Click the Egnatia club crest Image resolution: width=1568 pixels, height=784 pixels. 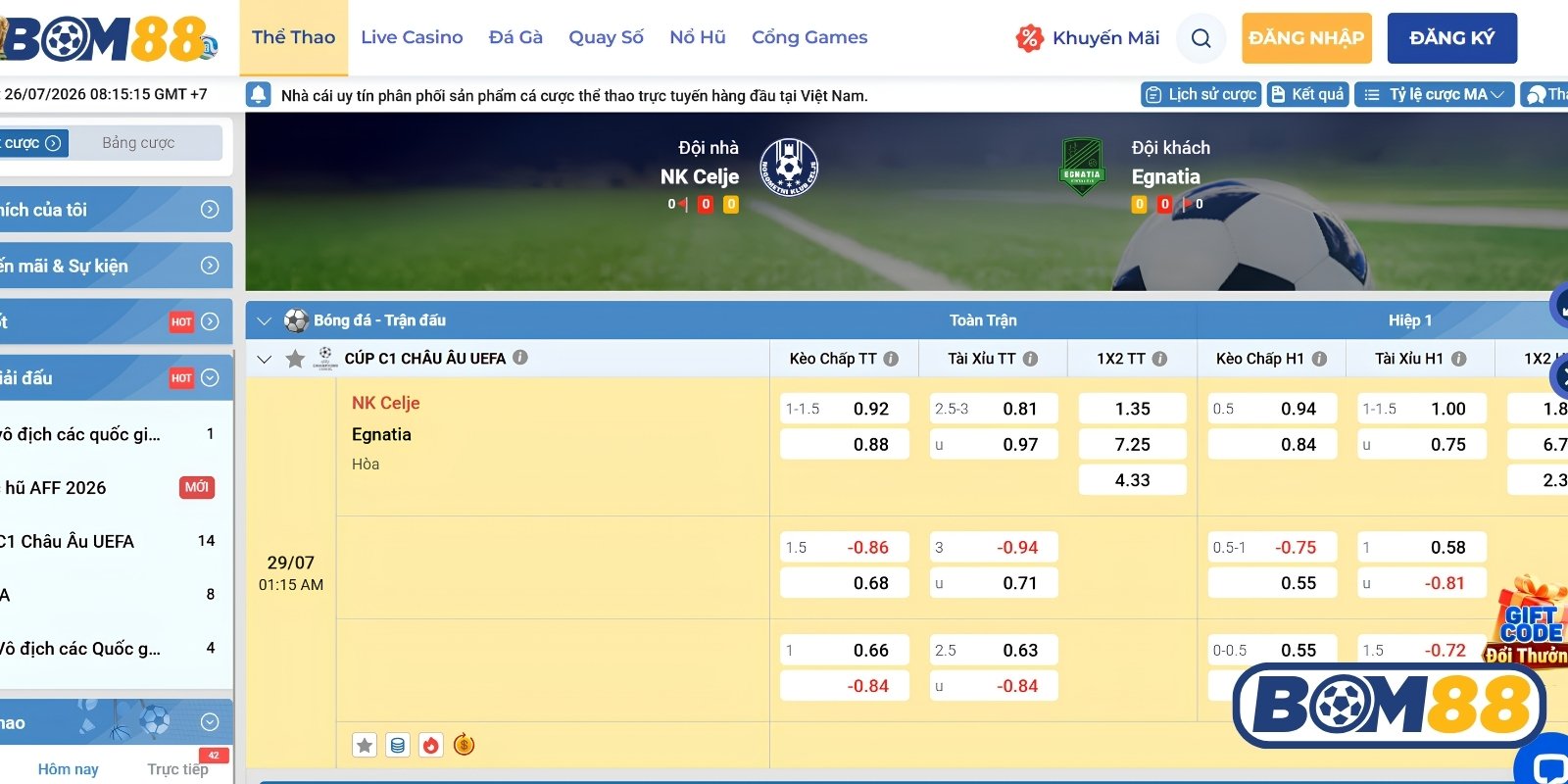point(1082,168)
